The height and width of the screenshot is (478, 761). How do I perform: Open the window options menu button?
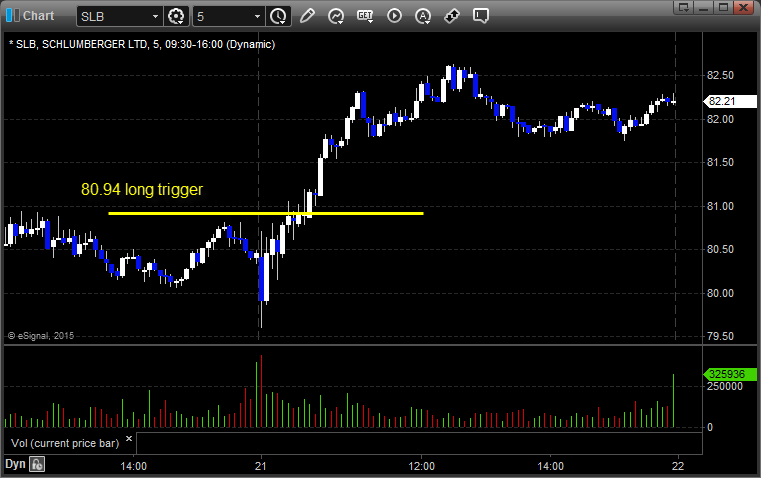[683, 7]
